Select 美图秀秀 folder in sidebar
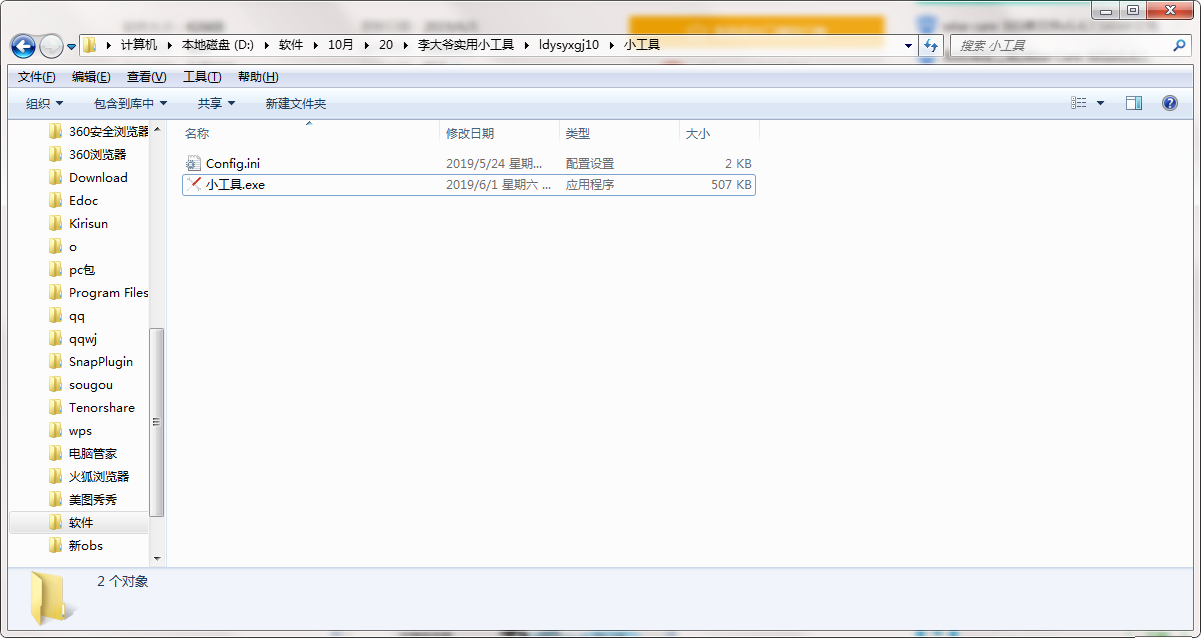 (82, 500)
